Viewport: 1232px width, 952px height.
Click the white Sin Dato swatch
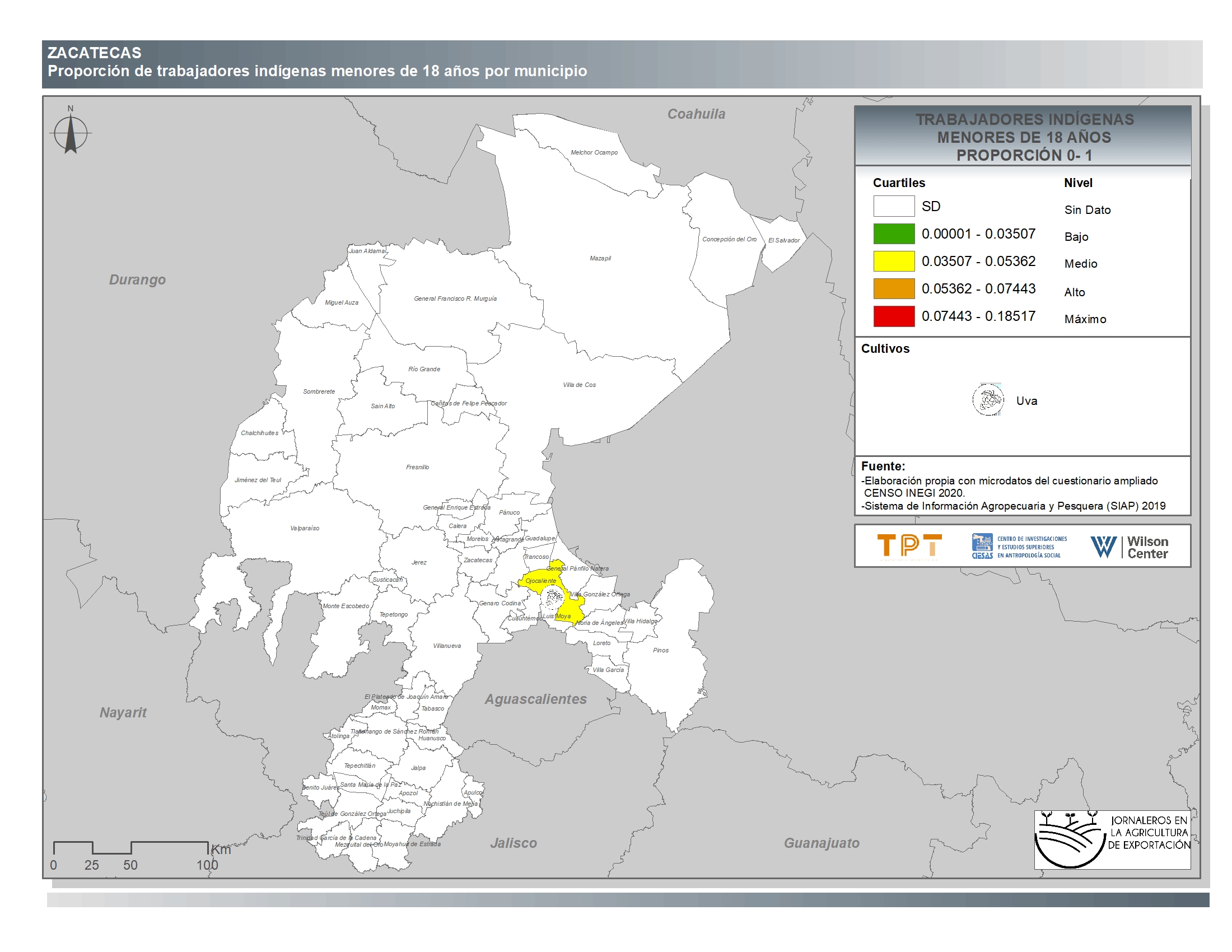894,206
